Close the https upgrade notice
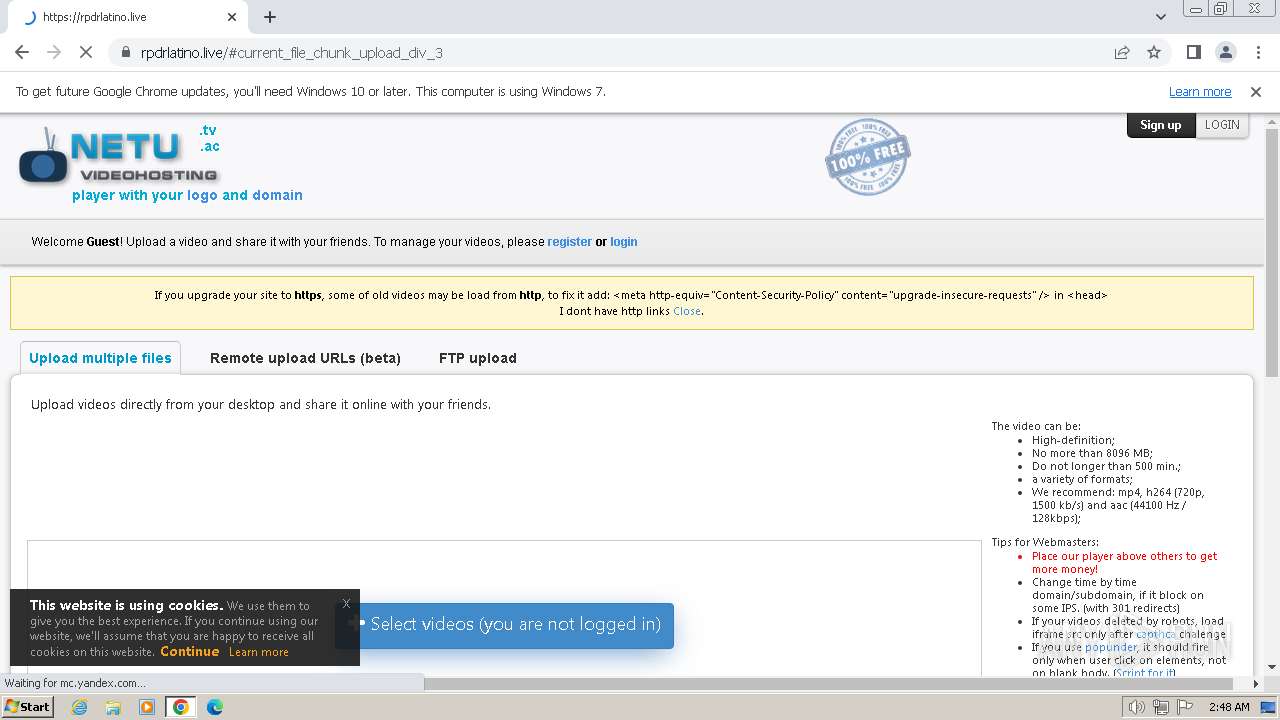 click(x=686, y=311)
